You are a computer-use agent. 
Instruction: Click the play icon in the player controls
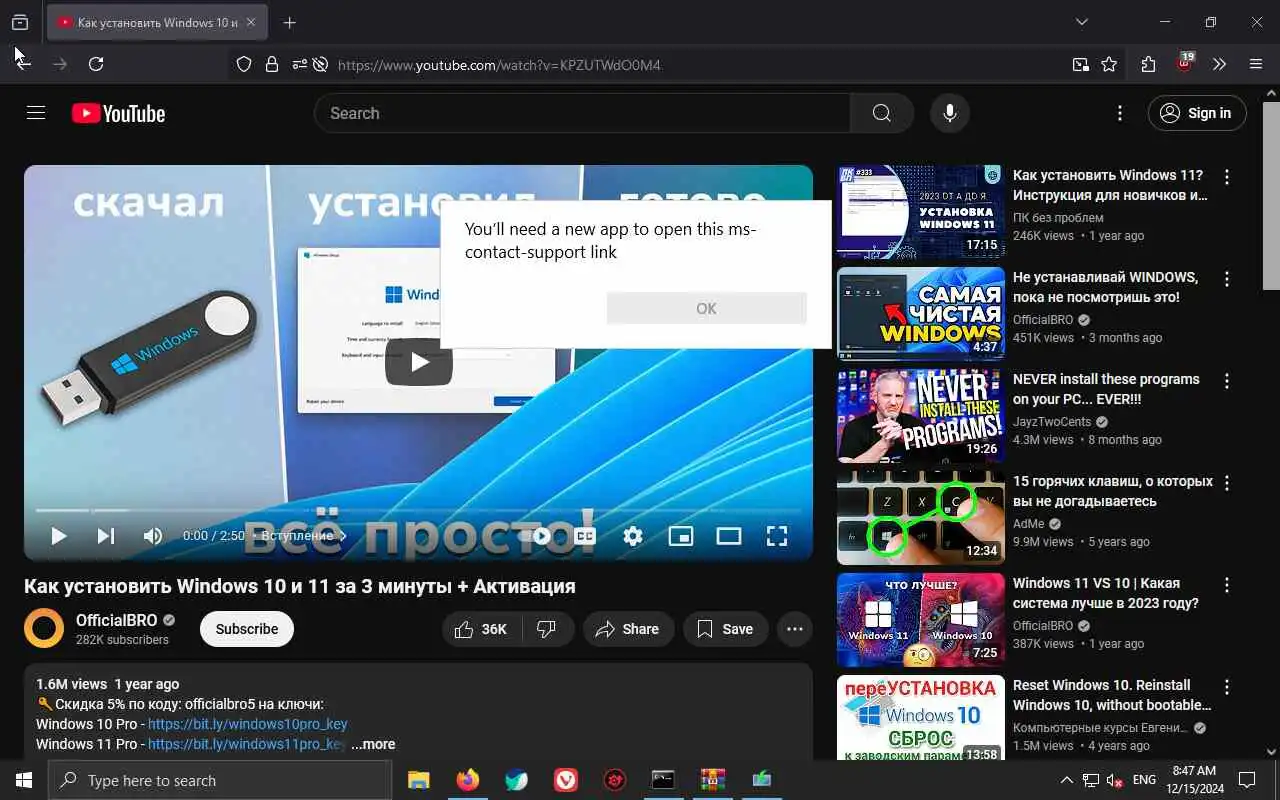pos(58,536)
